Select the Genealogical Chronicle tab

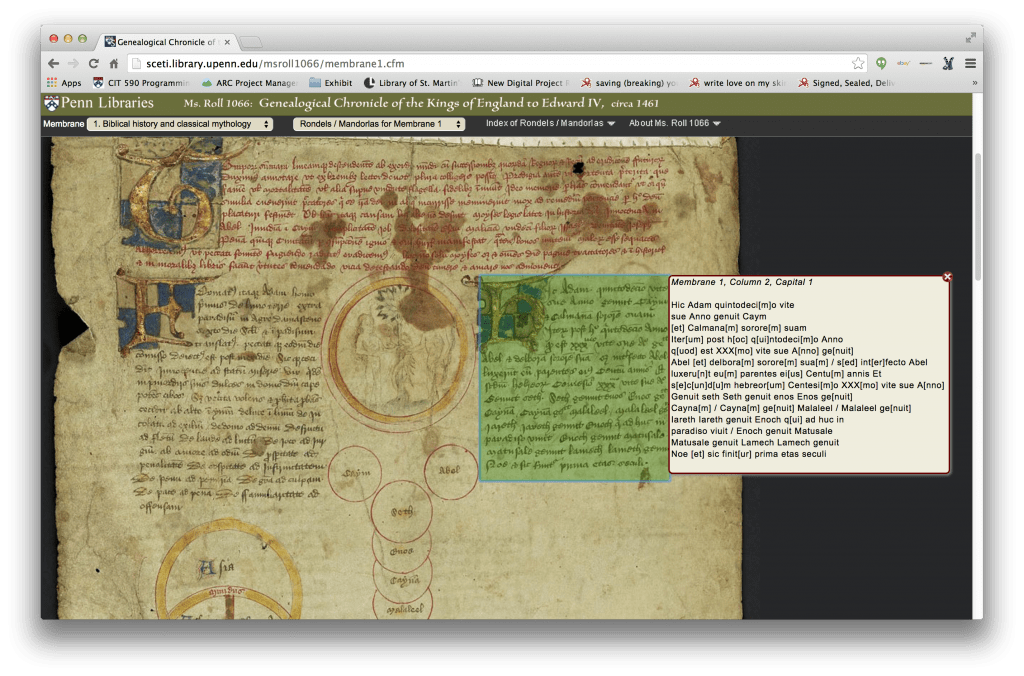click(x=166, y=42)
